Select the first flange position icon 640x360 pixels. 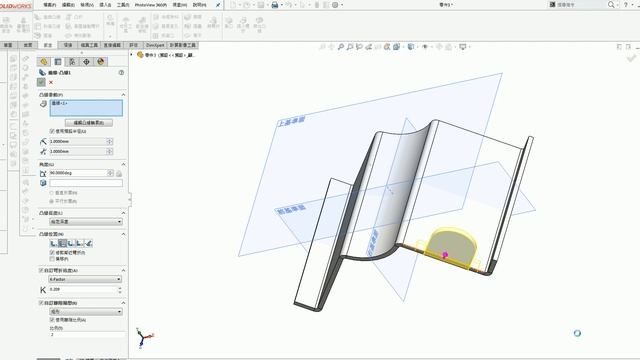[53, 243]
